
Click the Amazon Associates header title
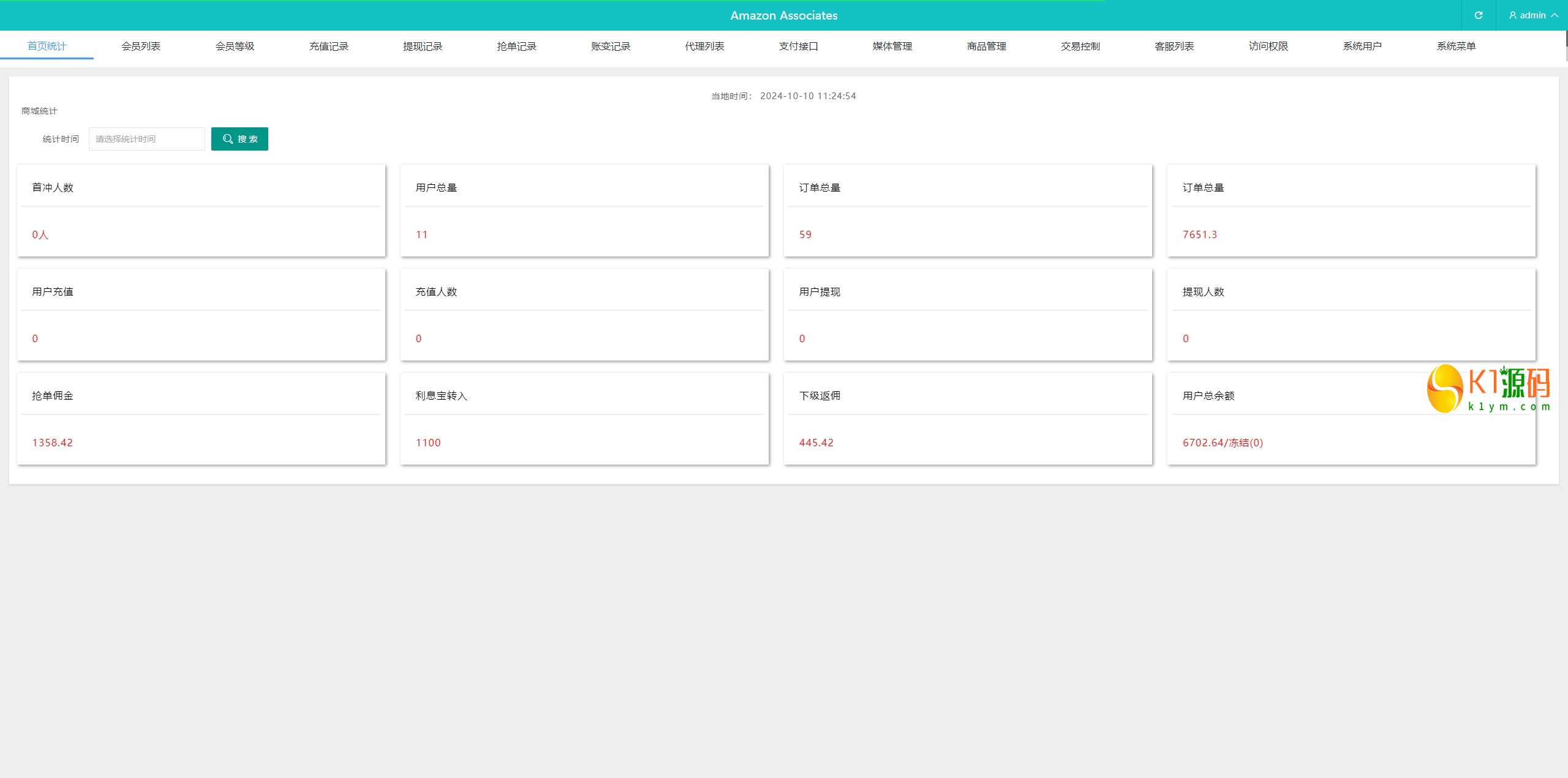pos(783,15)
